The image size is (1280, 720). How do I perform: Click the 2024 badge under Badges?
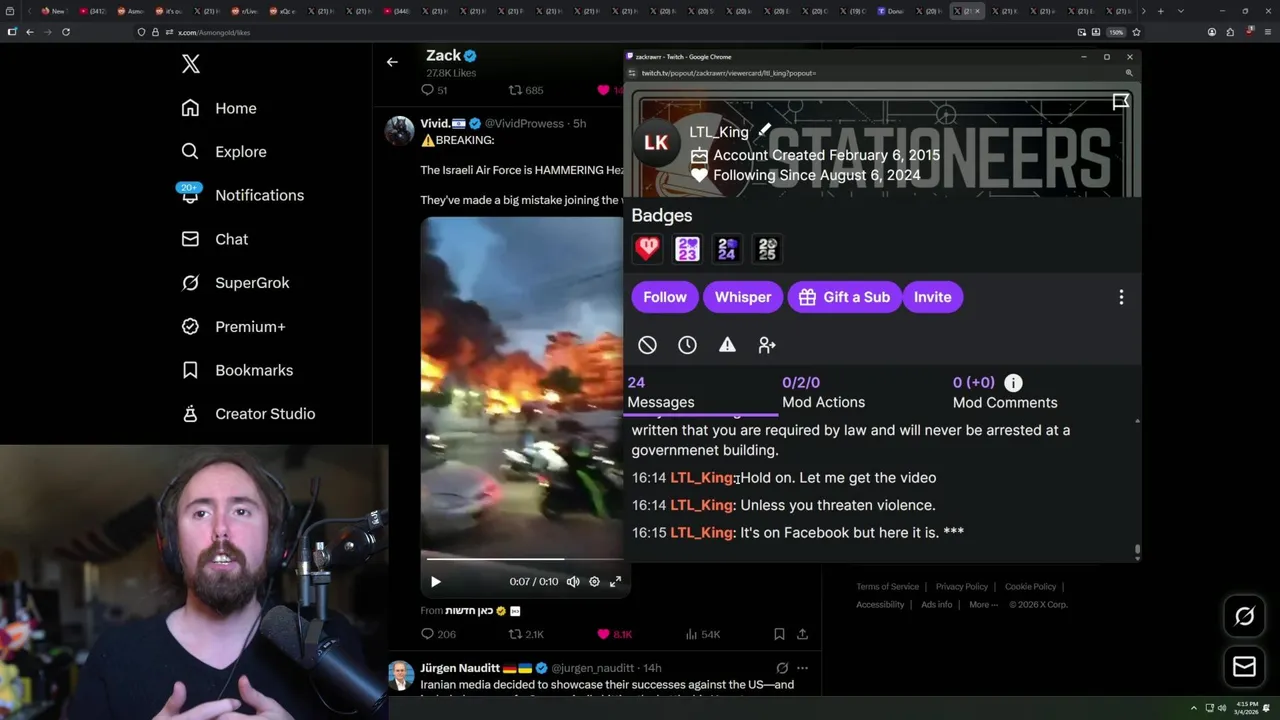click(727, 249)
